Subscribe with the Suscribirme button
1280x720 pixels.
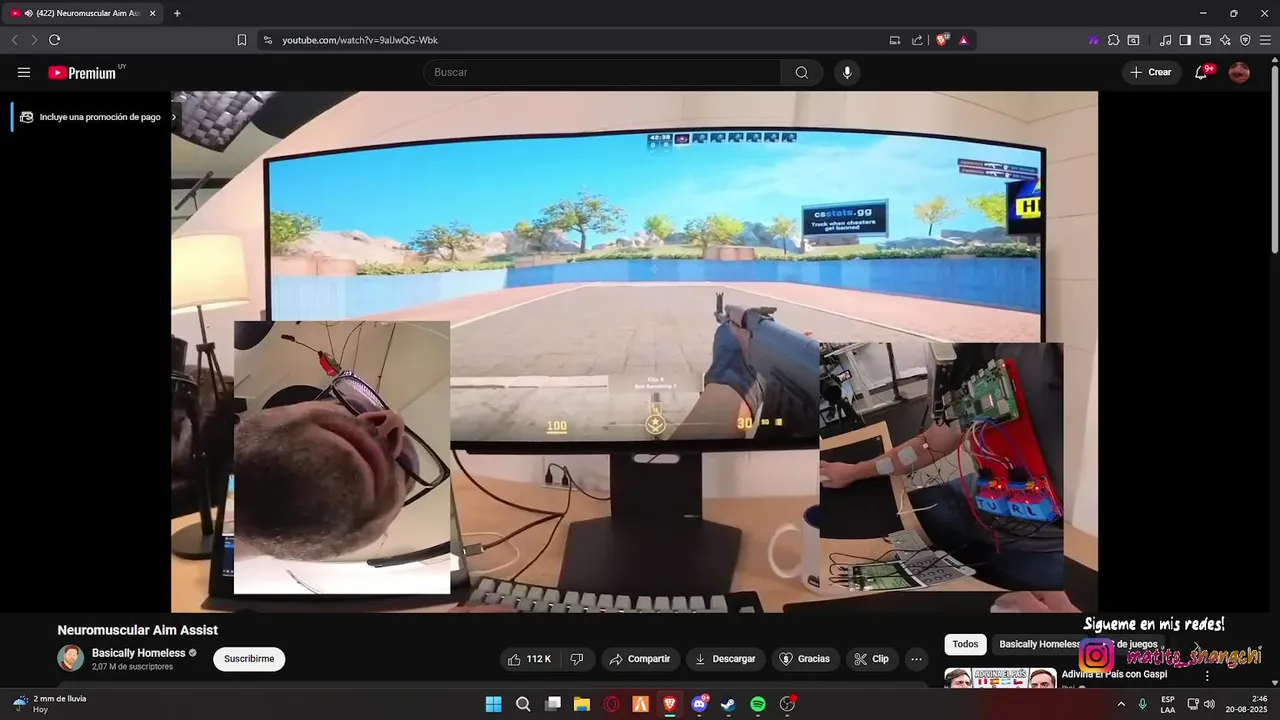[x=249, y=659]
